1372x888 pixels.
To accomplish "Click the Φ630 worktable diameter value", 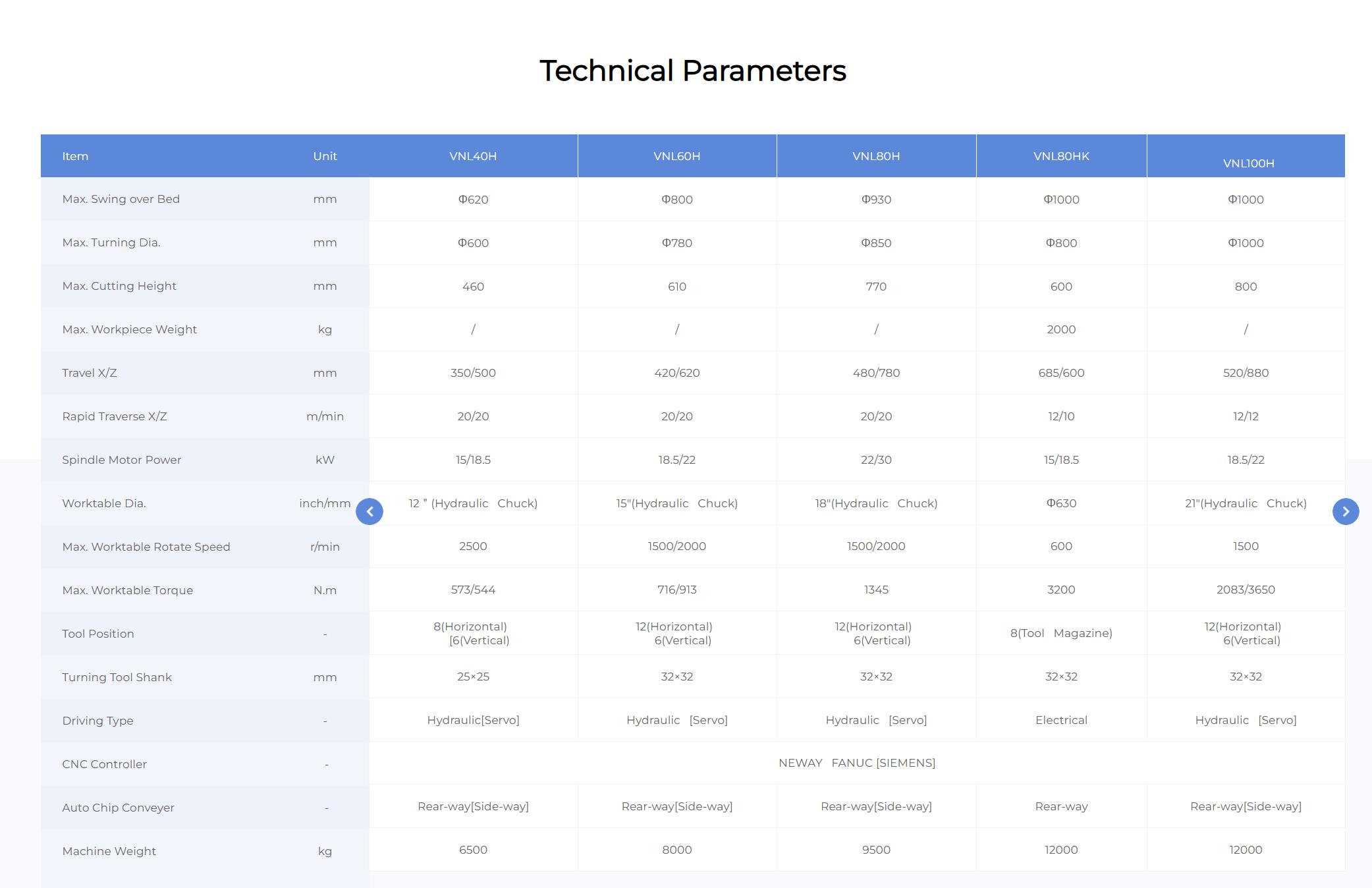I will click(1061, 503).
